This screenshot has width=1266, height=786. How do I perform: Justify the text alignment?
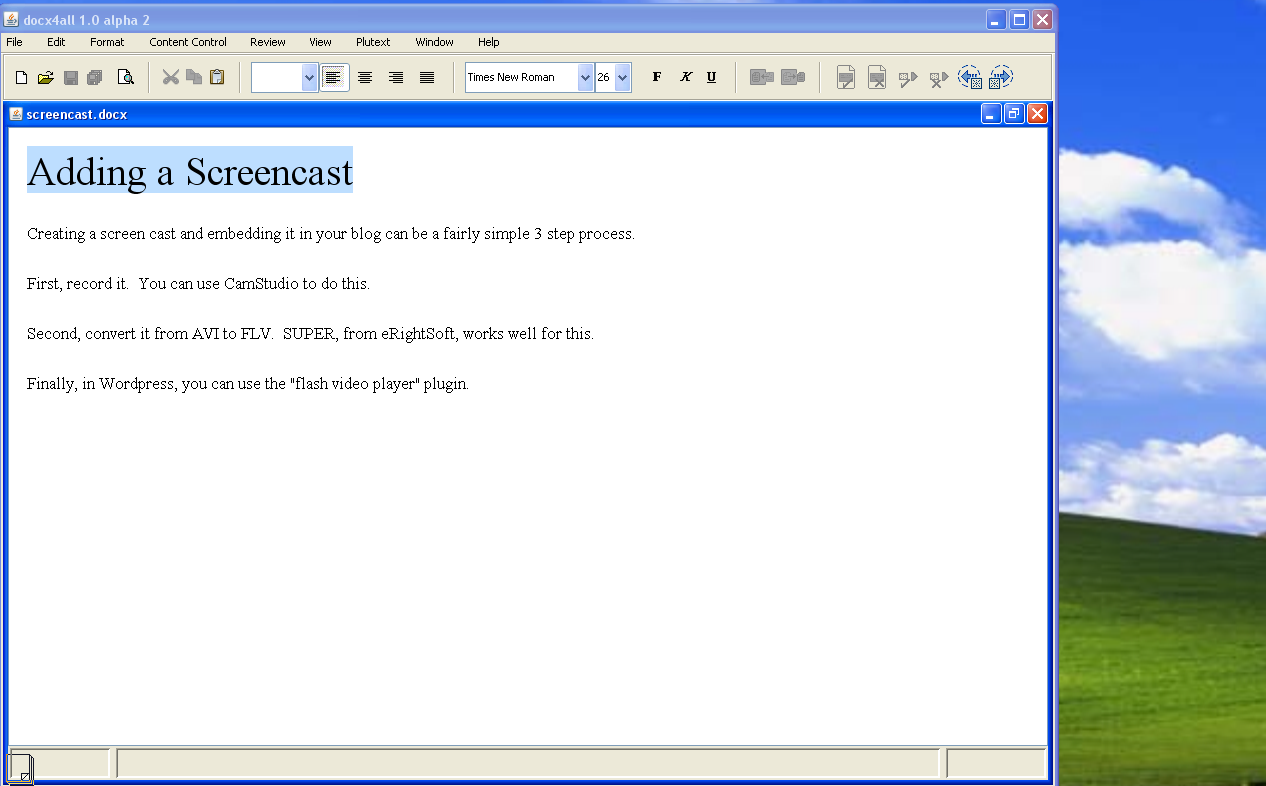point(427,77)
